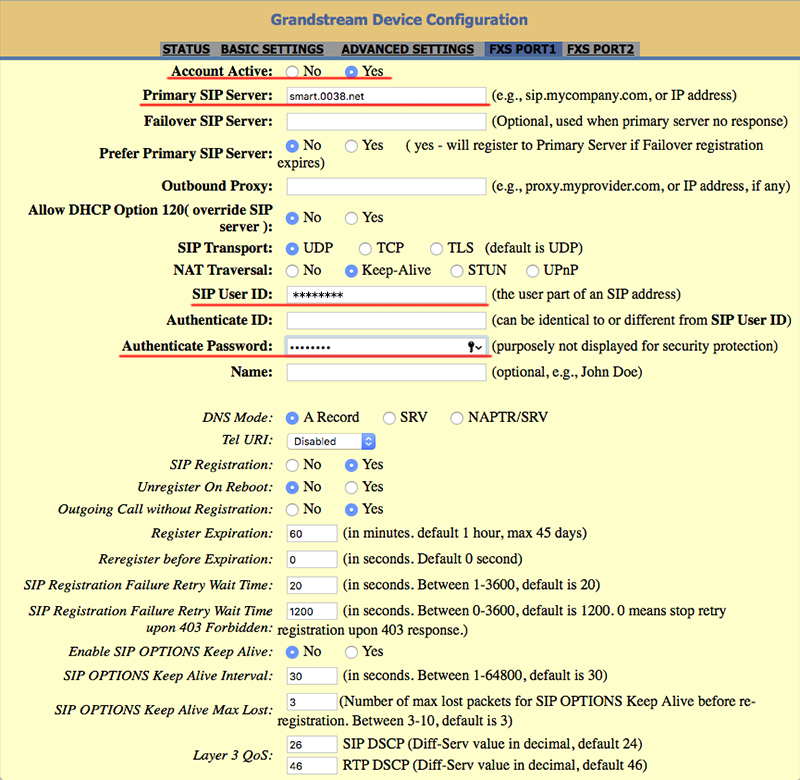Viewport: 800px width, 780px height.
Task: Set Unregister On Reboot to Yes
Action: 351,488
